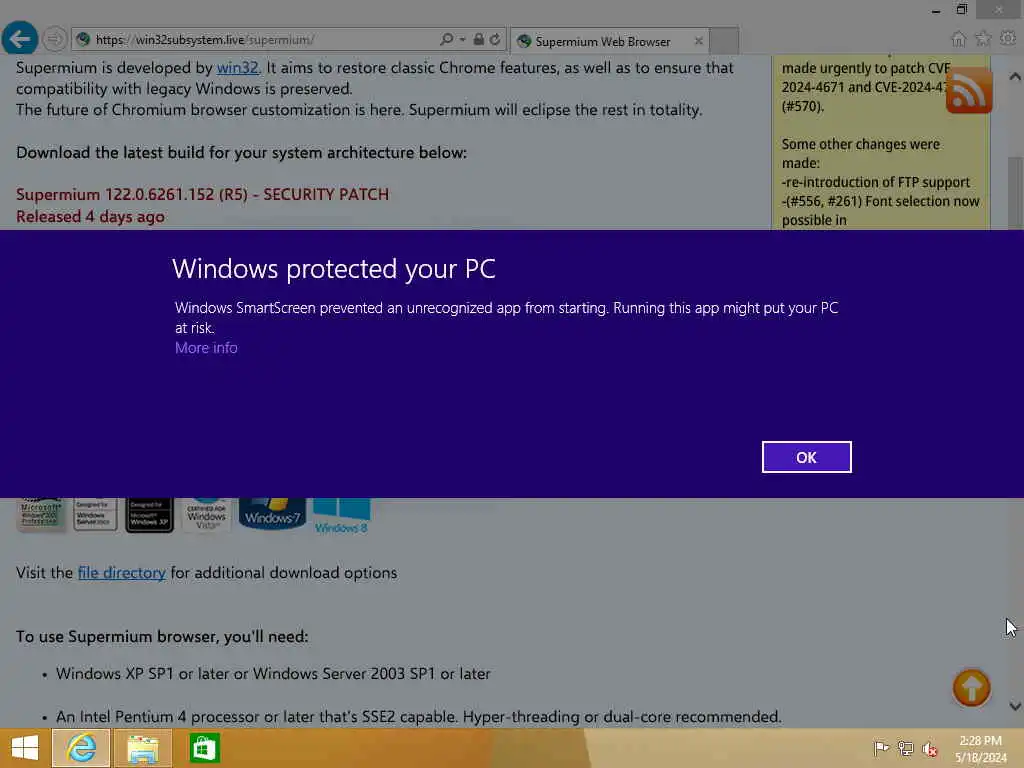Viewport: 1024px width, 768px height.
Task: Open Windows Store from the taskbar
Action: coord(204,748)
